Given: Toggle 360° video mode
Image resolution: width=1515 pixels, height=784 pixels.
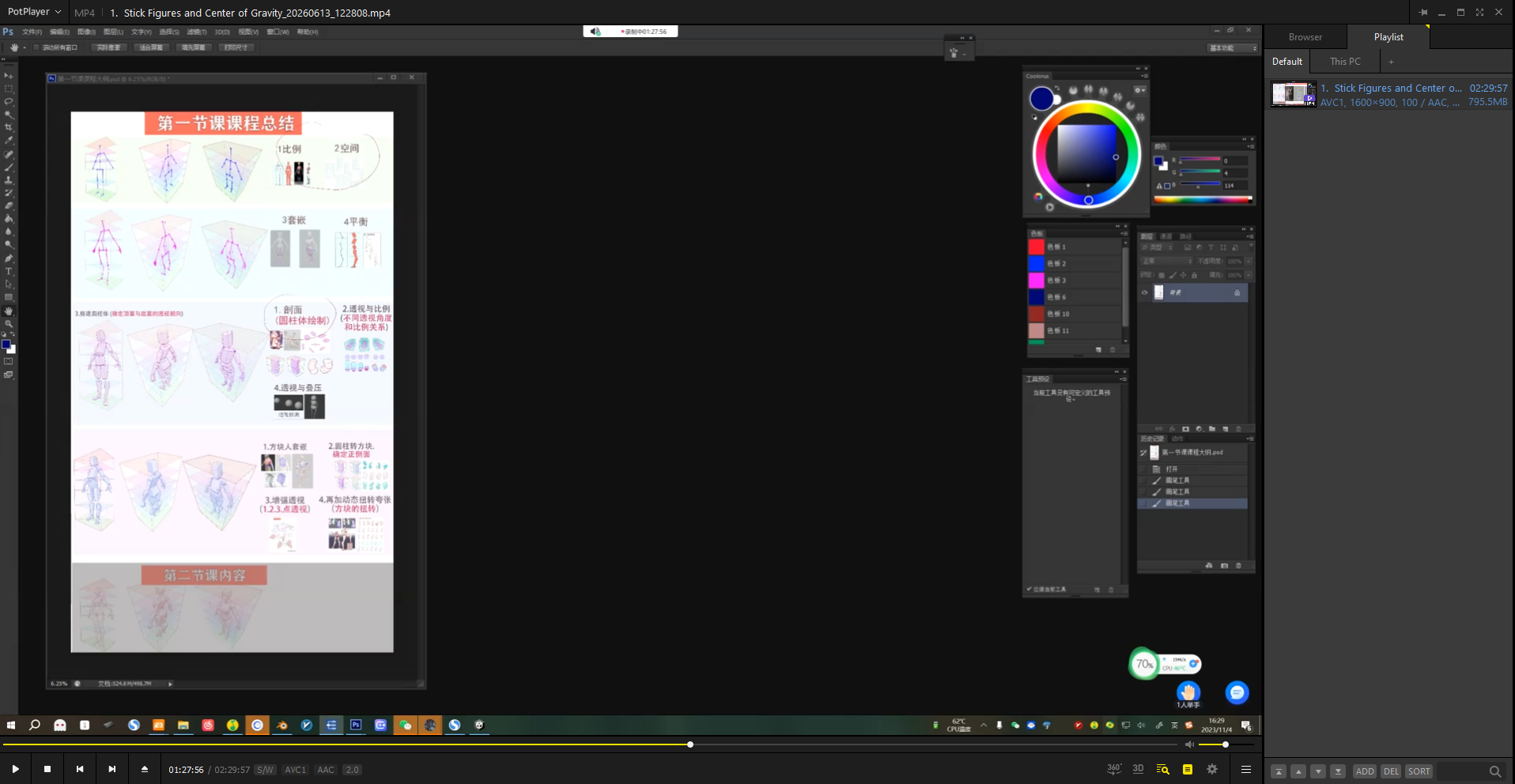Looking at the screenshot, I should tap(1114, 768).
